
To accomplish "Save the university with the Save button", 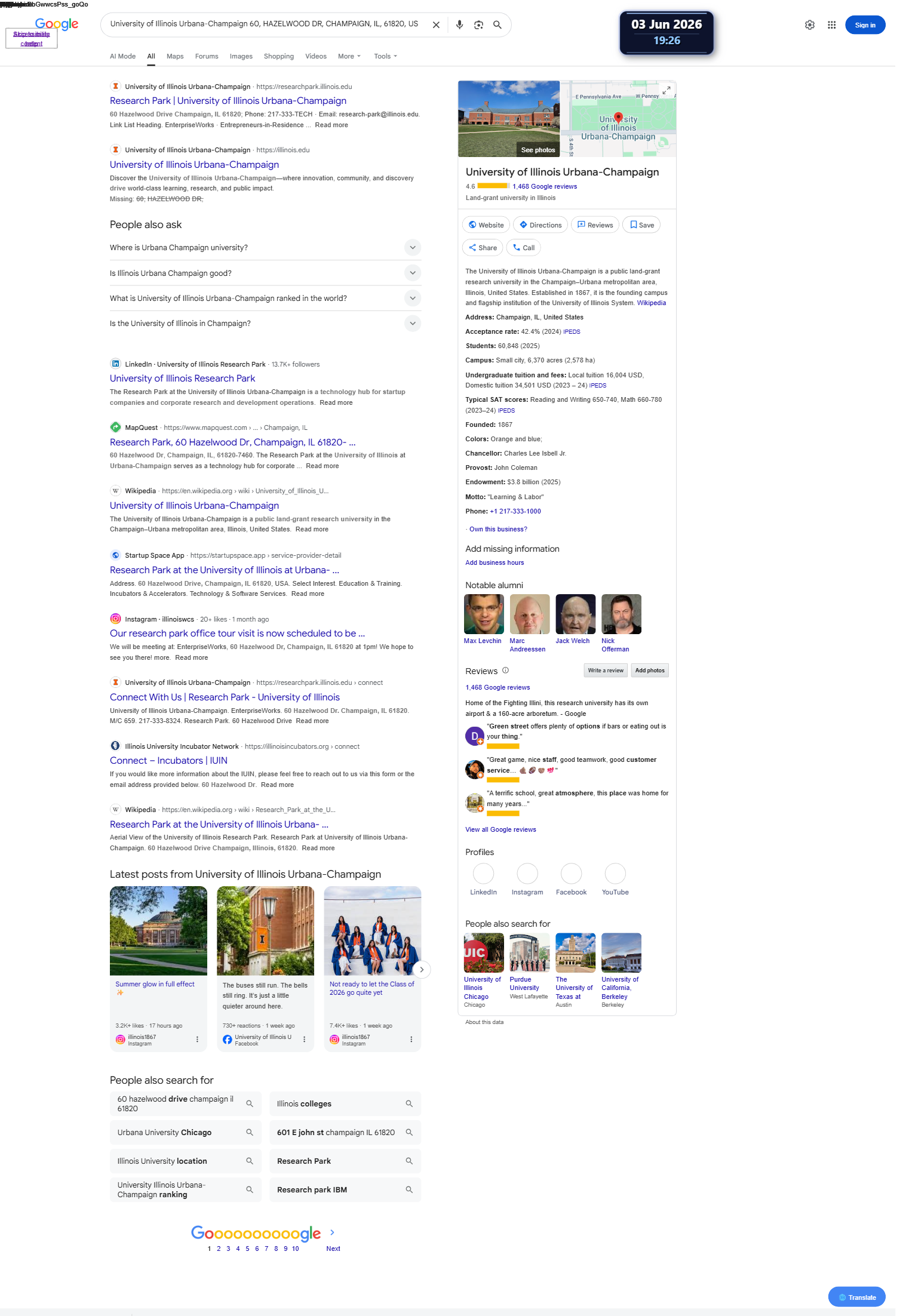I will [x=641, y=225].
